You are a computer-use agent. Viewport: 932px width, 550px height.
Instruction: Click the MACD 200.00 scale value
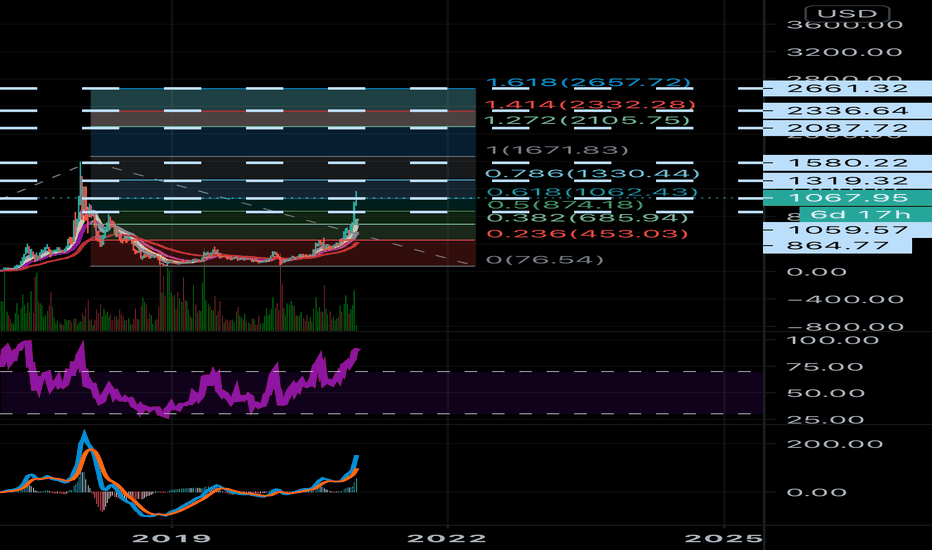point(835,444)
